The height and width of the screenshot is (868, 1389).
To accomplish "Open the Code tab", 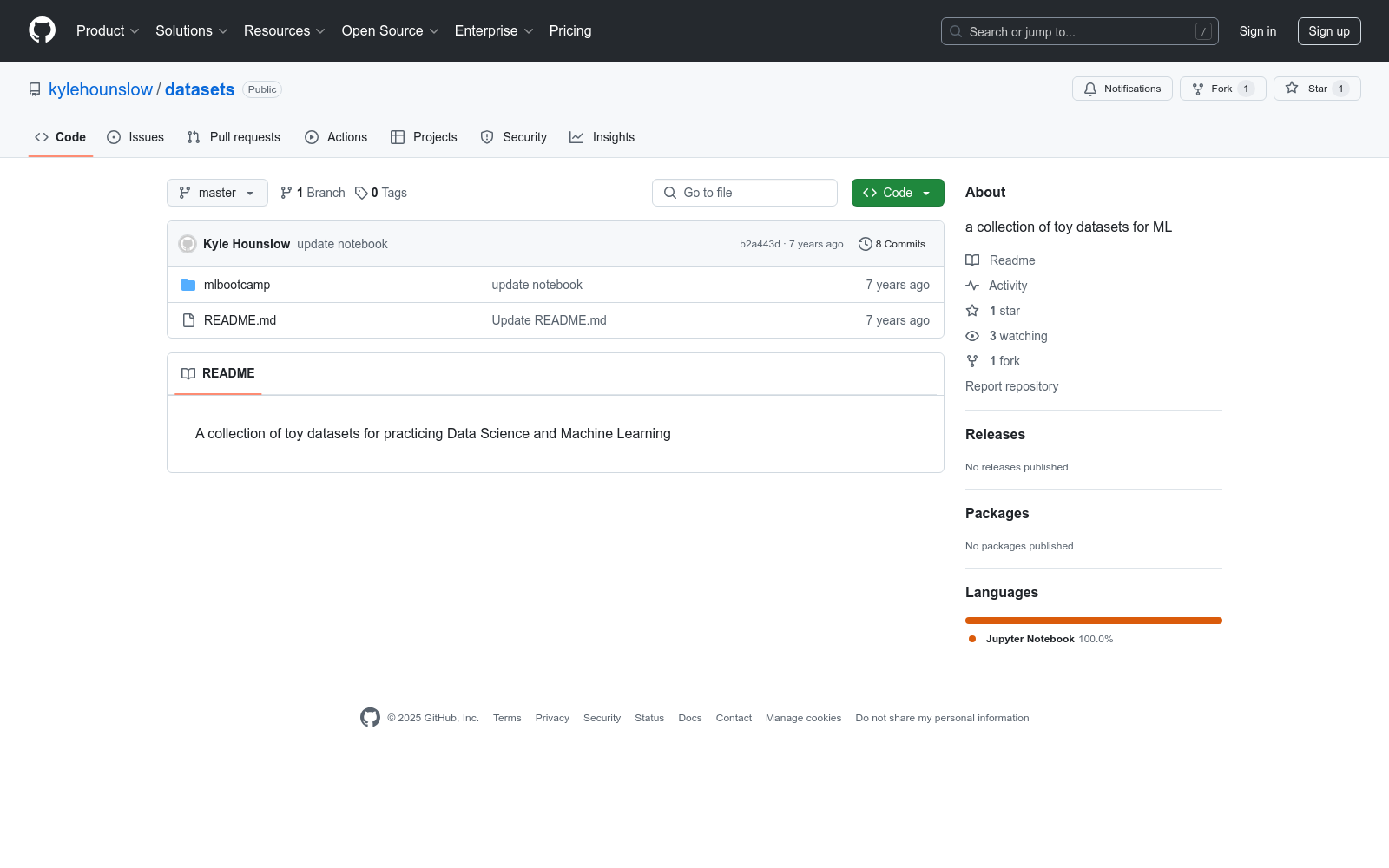I will point(61,137).
